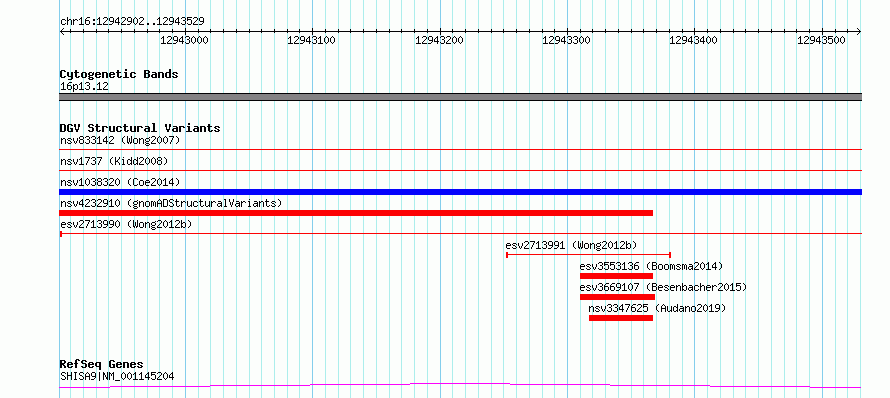Click the esv3553136 (Boomsma2014) red bar
Viewport: 890px width, 398px height.
616,276
